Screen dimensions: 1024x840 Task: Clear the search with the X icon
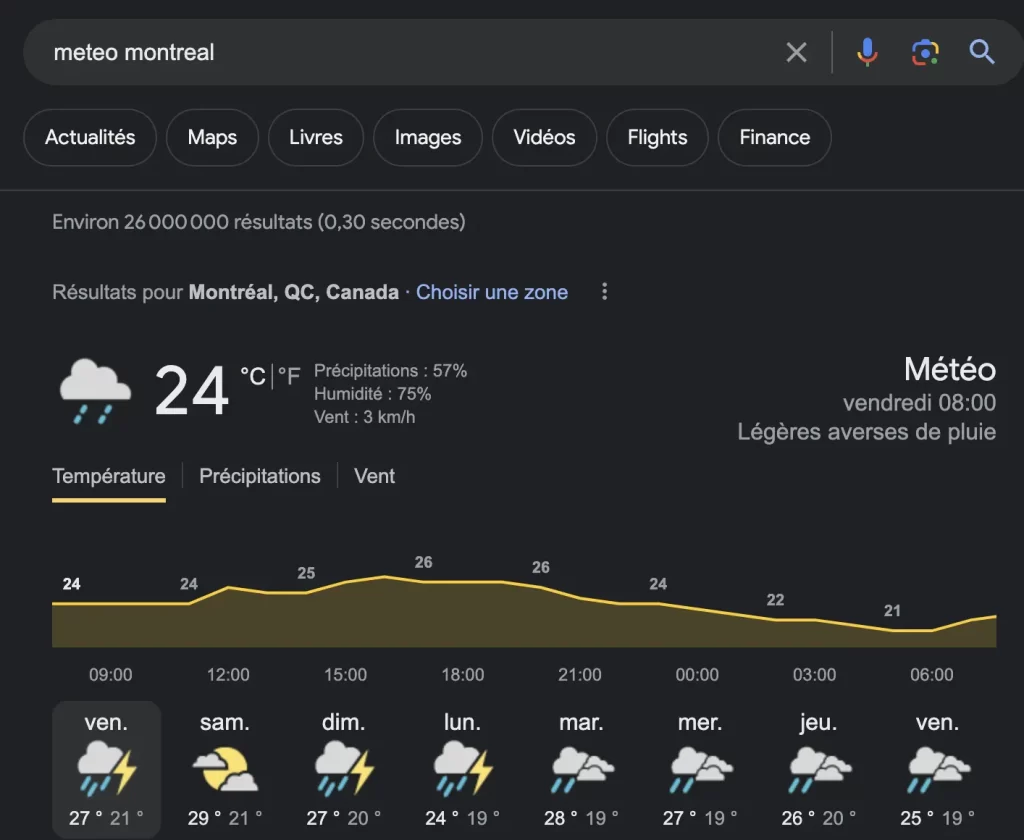tap(796, 51)
